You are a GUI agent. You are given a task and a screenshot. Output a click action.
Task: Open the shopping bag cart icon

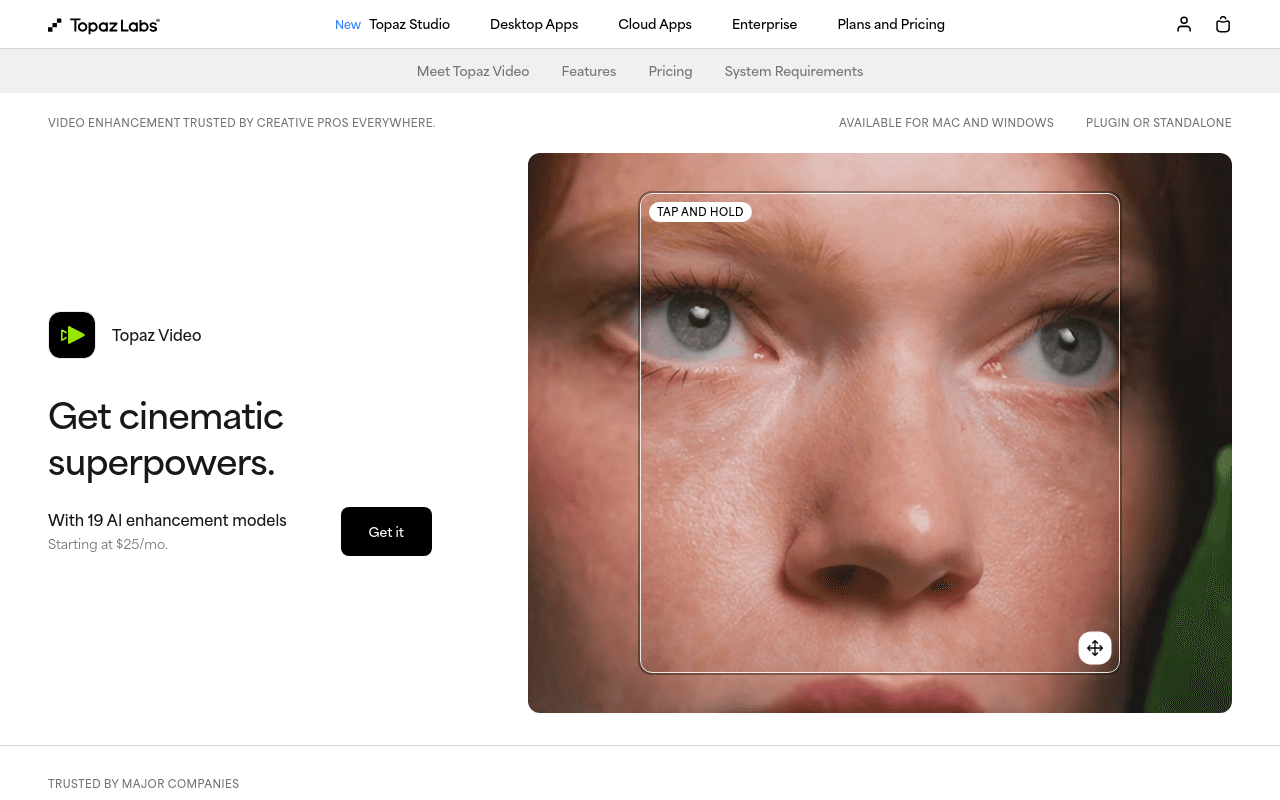[x=1223, y=24]
